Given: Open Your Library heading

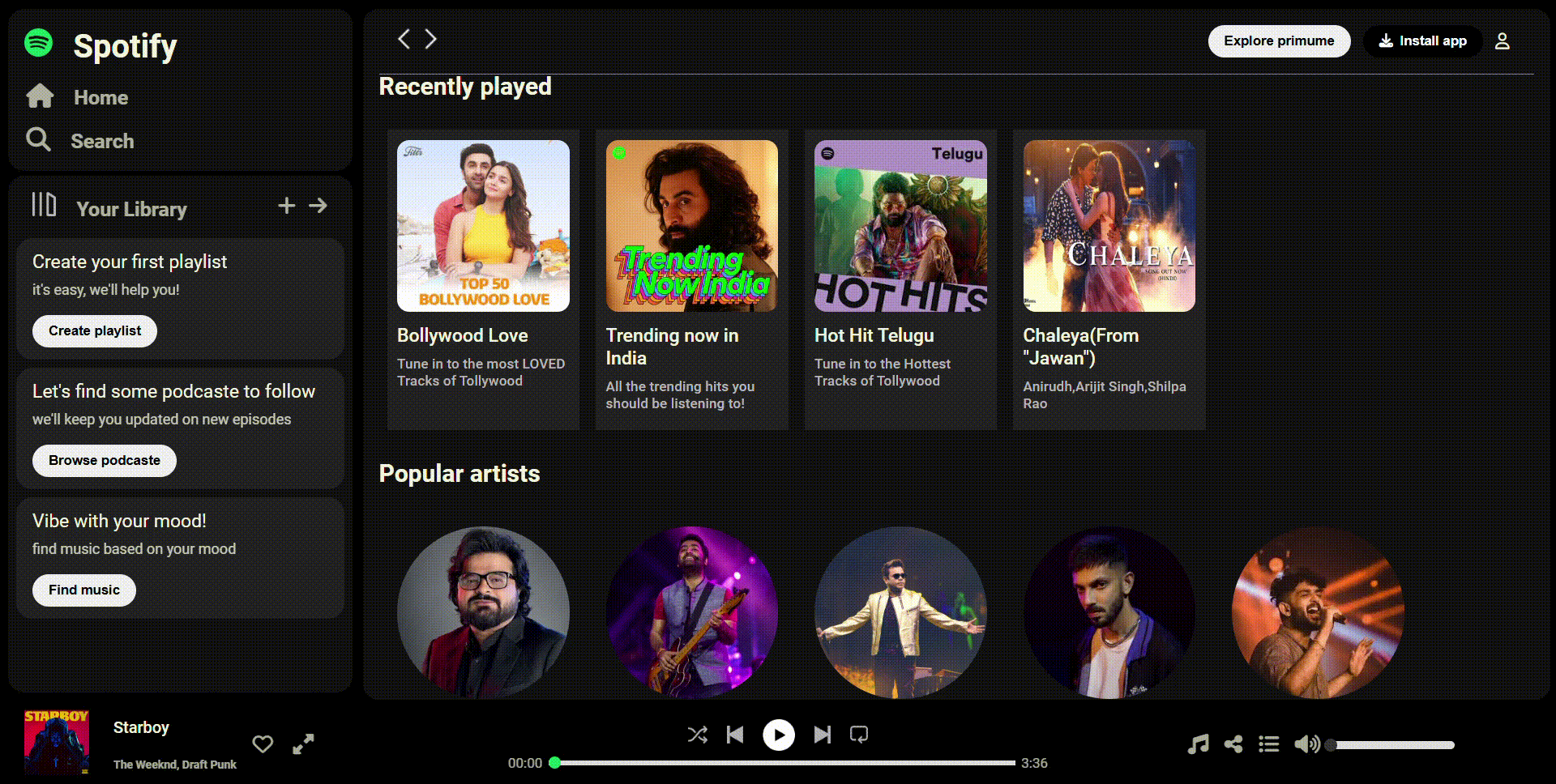Looking at the screenshot, I should click(x=131, y=209).
